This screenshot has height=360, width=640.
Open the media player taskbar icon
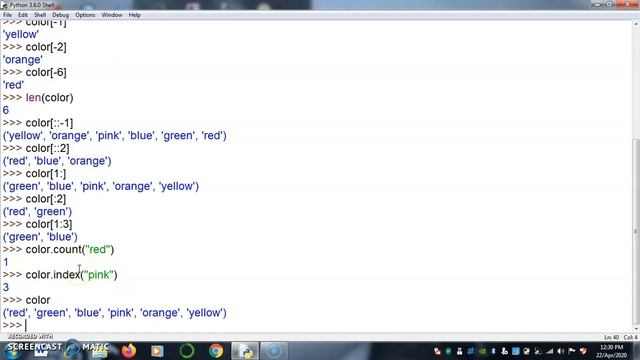[157, 351]
